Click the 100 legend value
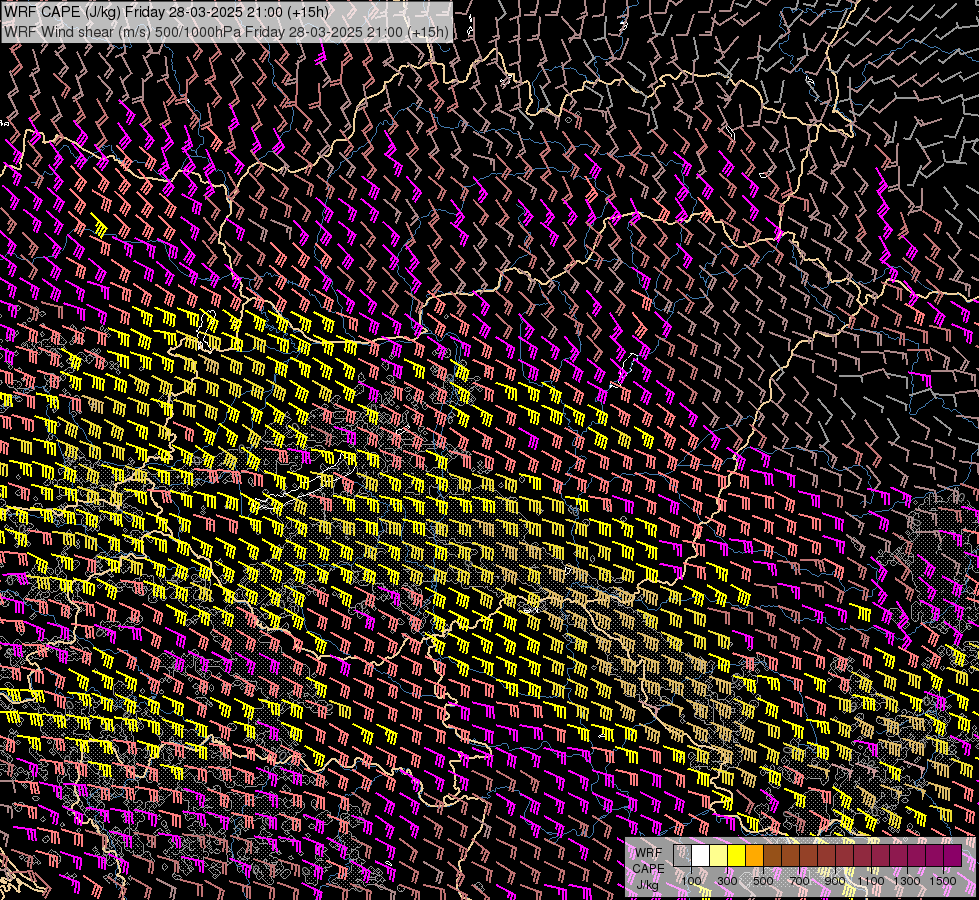This screenshot has height=900, width=979. [691, 881]
